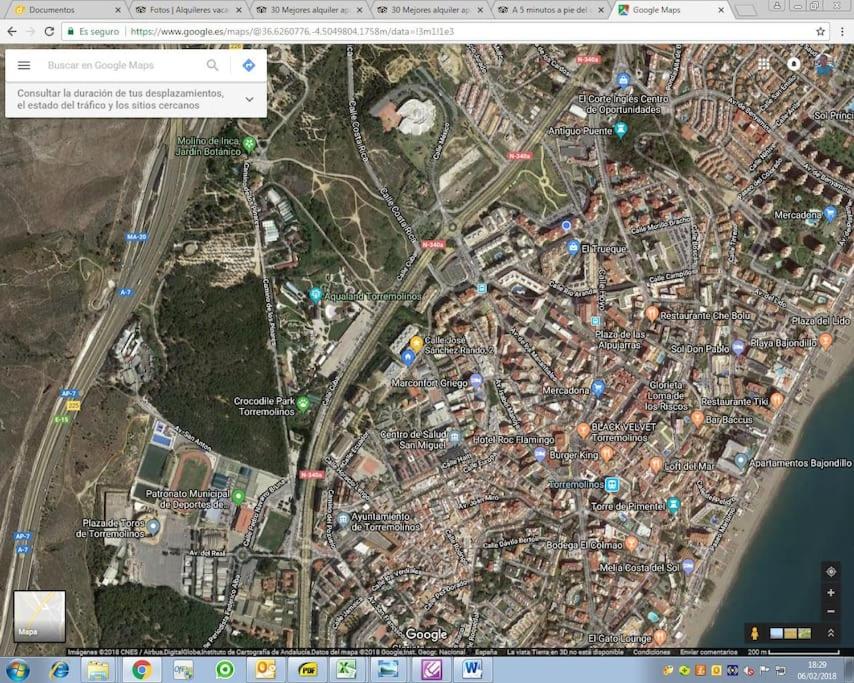
Task: Switch to the Documentos tab
Action: (x=66, y=10)
